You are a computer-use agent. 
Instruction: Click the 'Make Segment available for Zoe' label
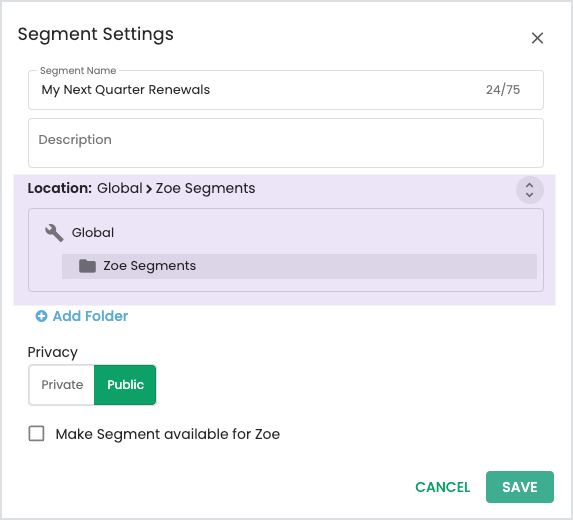point(168,434)
